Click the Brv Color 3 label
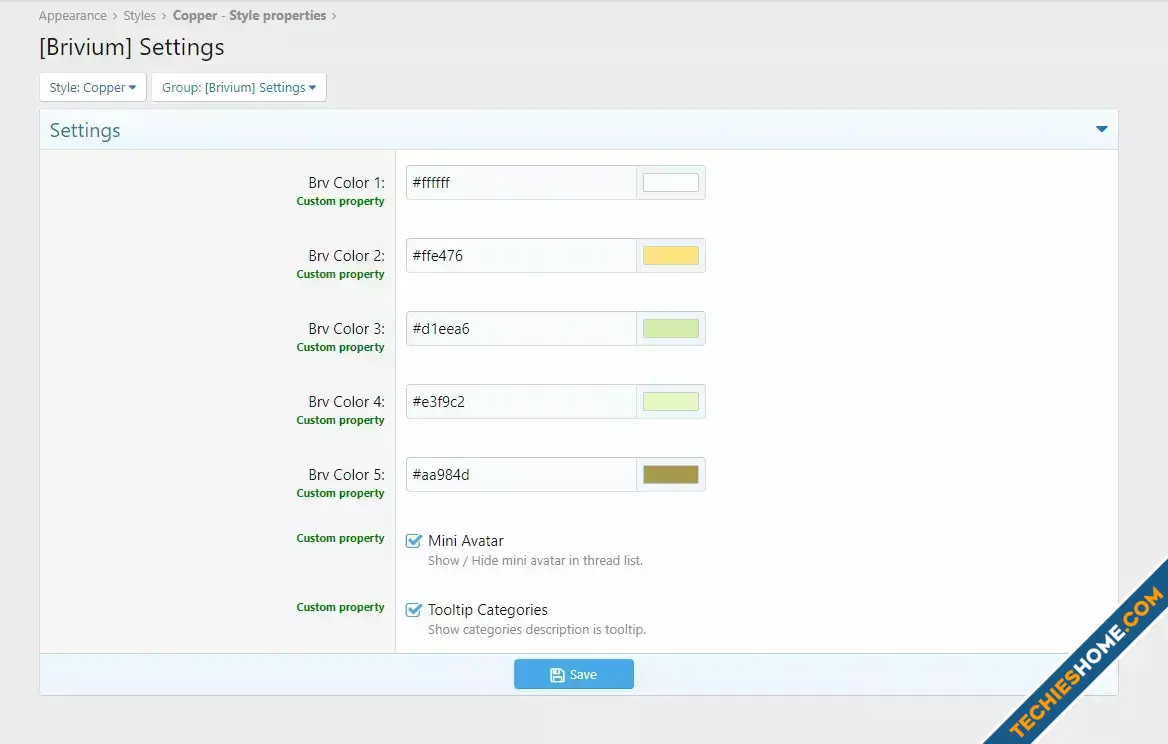This screenshot has height=744, width=1168. (346, 328)
